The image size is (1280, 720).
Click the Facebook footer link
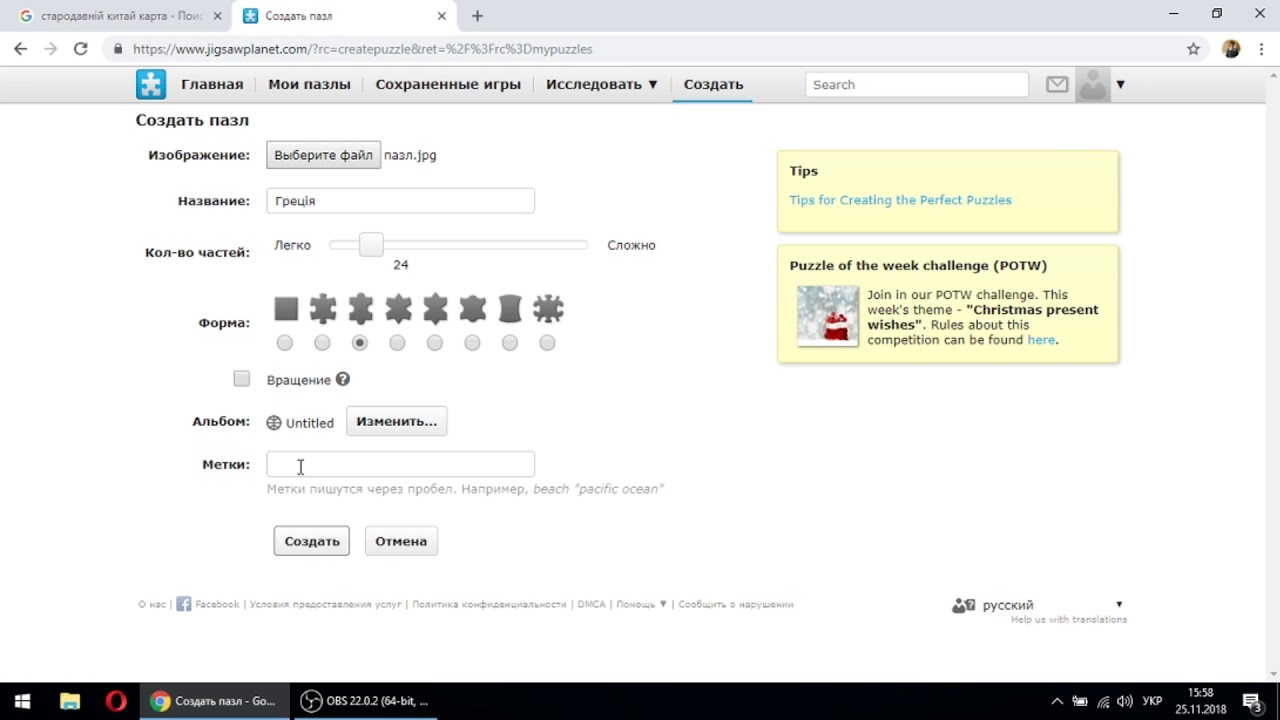pos(208,604)
